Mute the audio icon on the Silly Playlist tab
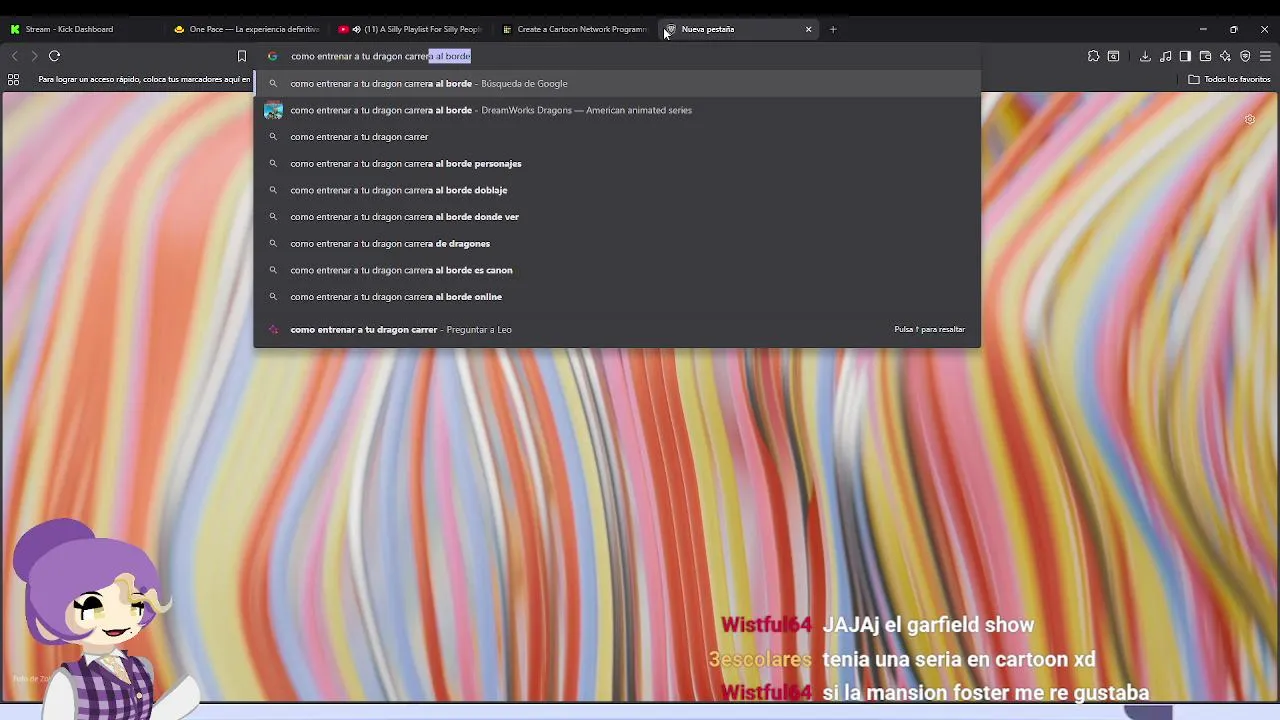The image size is (1280, 720). pos(356,29)
